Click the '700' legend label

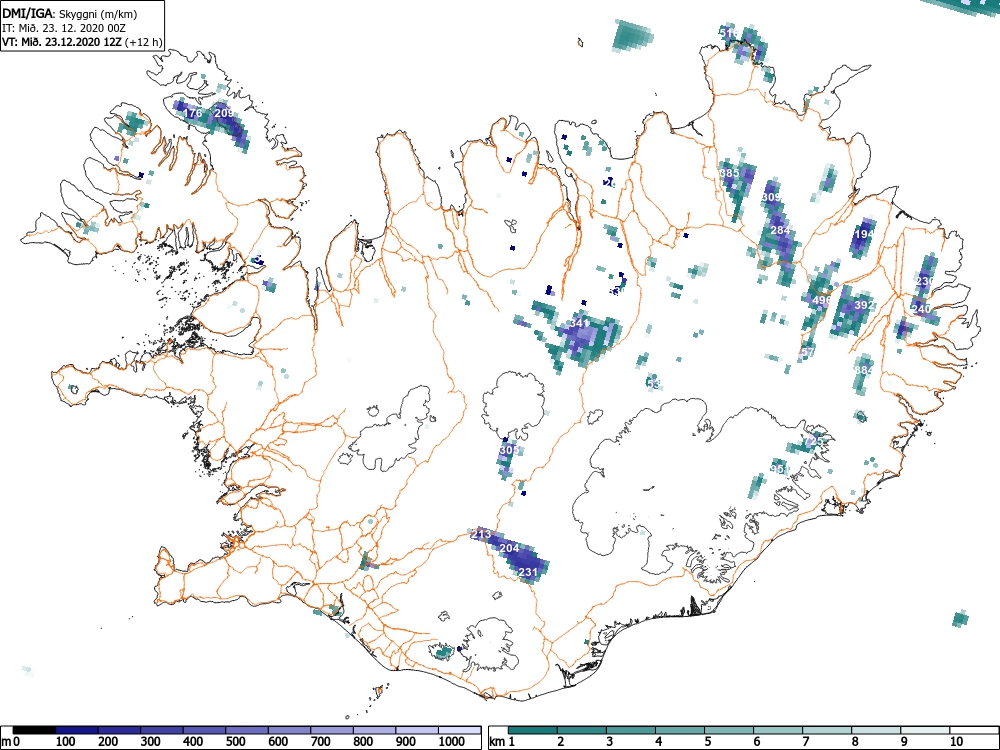pyautogui.click(x=321, y=742)
